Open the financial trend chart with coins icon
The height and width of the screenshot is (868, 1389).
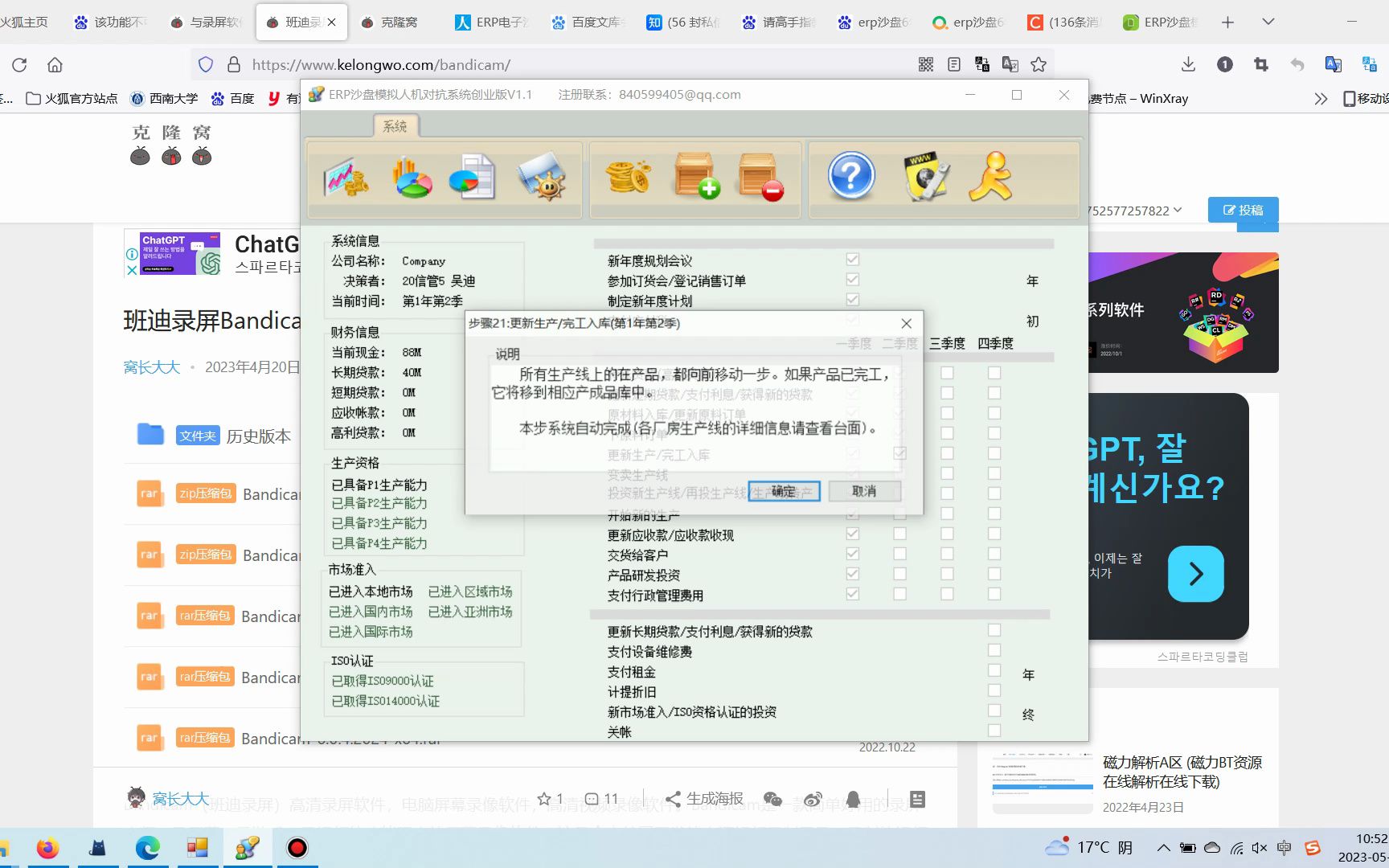pos(346,177)
